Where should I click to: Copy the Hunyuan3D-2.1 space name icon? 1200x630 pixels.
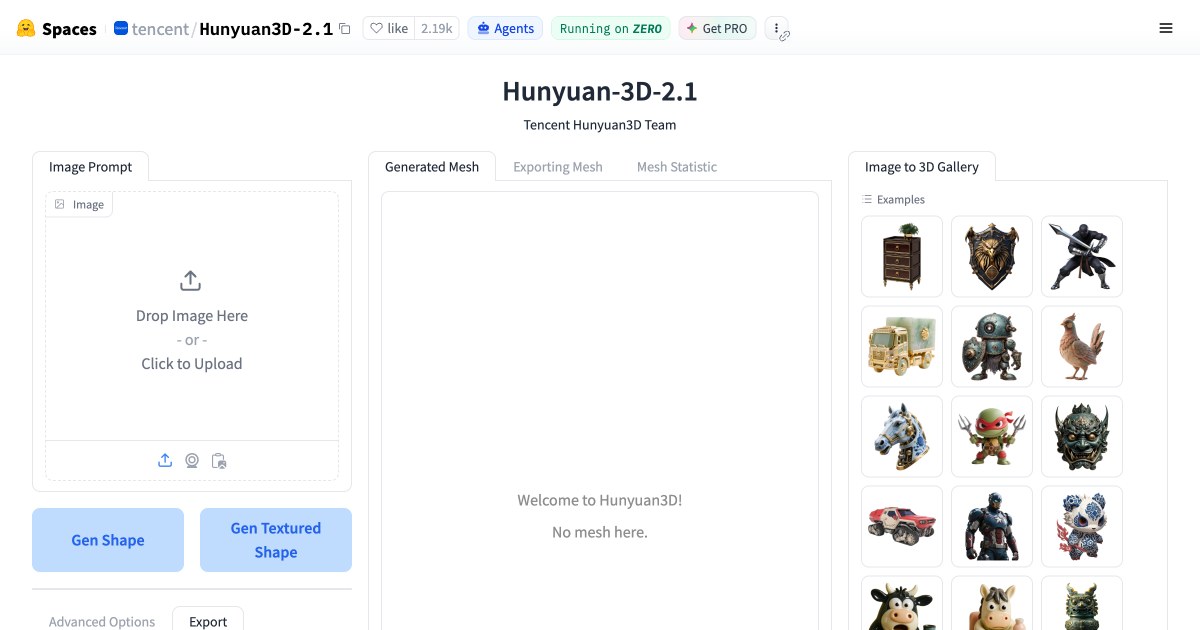click(x=345, y=29)
